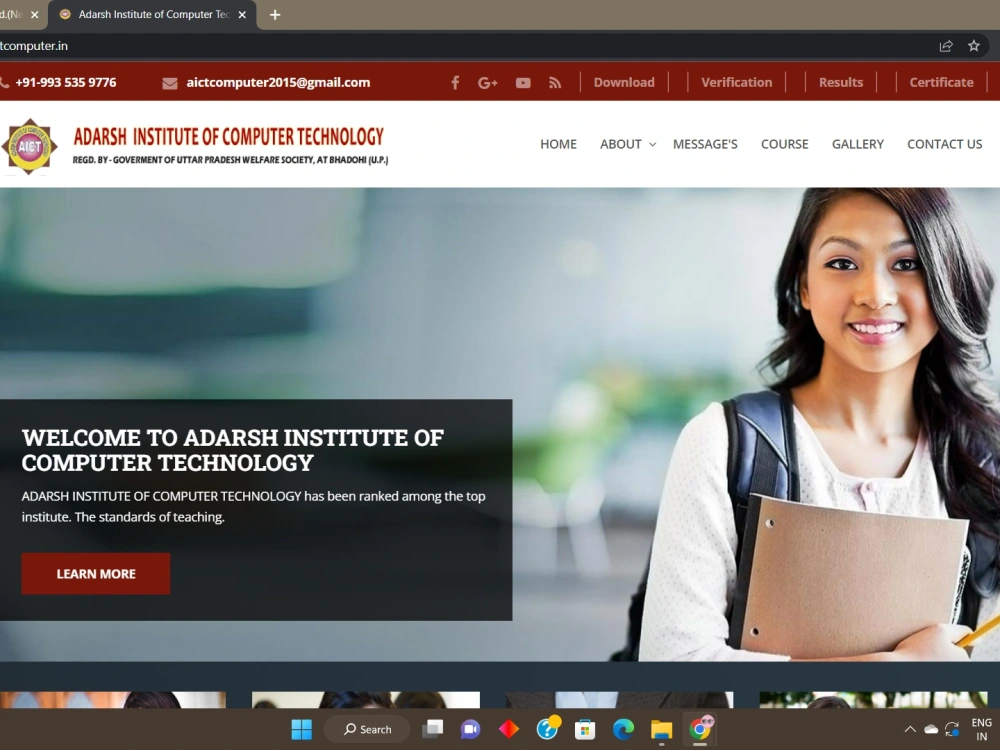This screenshot has height=750, width=1000.
Task: Open the Results link
Action: click(x=841, y=82)
